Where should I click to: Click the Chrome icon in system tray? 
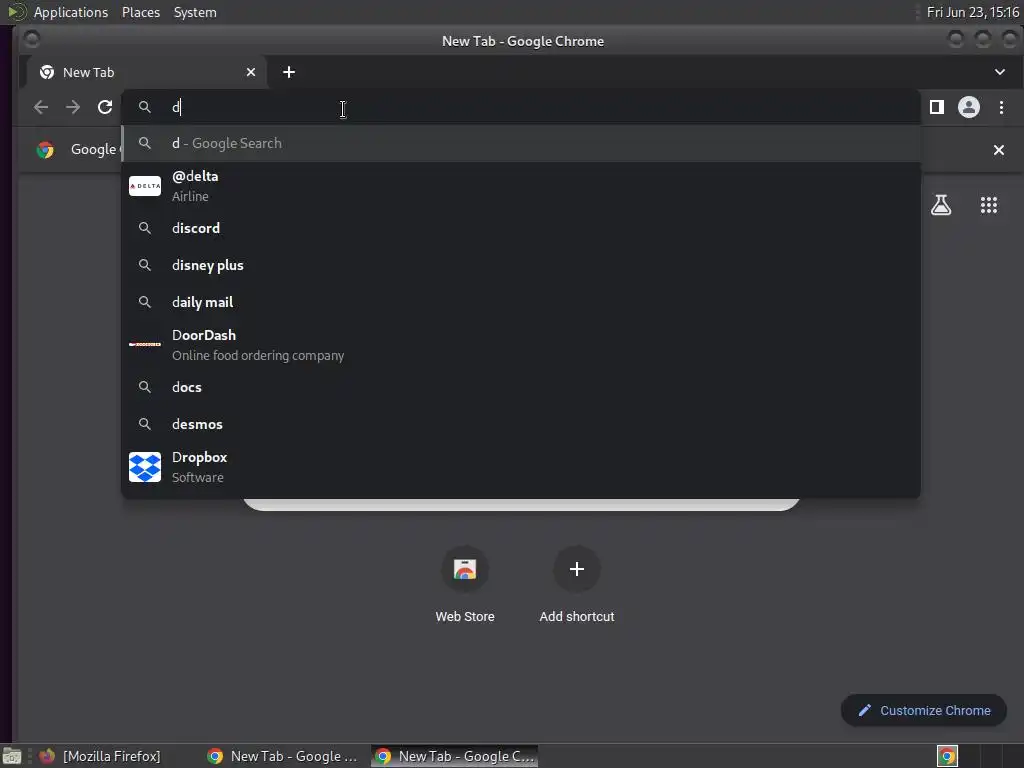[947, 756]
